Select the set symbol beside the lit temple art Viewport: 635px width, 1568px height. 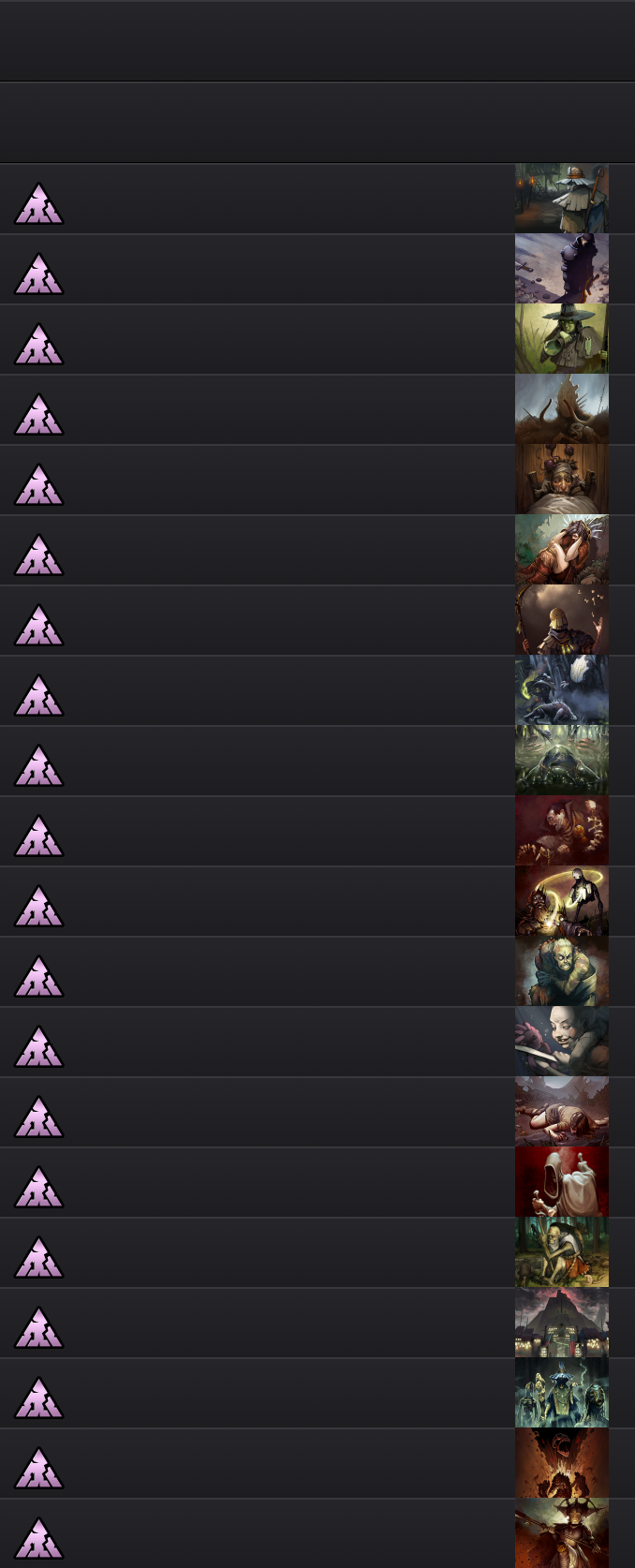click(x=38, y=1327)
